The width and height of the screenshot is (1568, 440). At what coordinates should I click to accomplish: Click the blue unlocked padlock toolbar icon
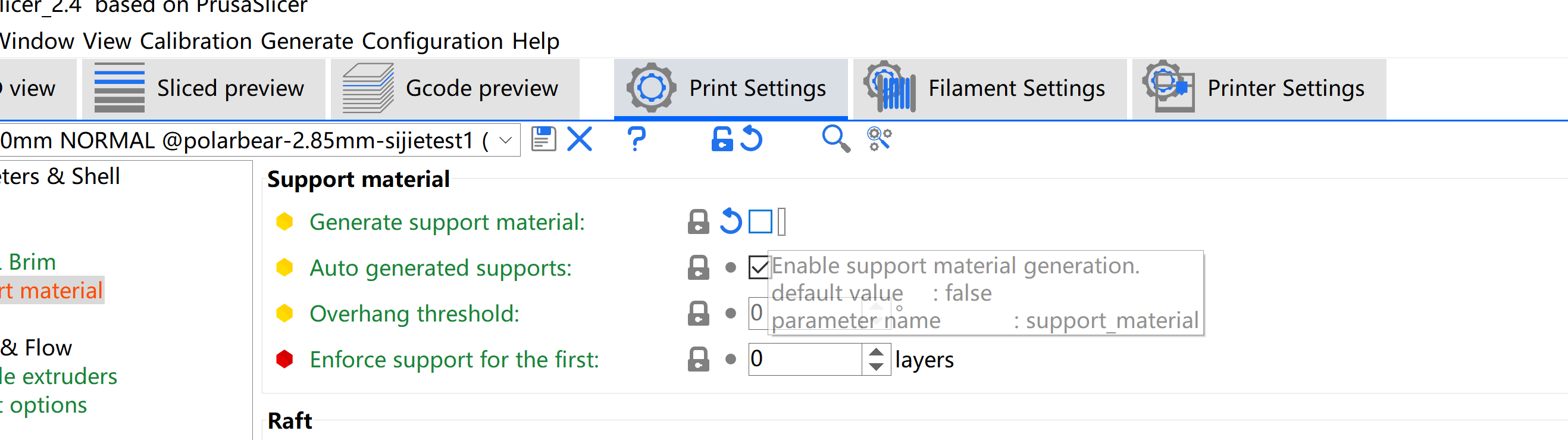pyautogui.click(x=721, y=139)
